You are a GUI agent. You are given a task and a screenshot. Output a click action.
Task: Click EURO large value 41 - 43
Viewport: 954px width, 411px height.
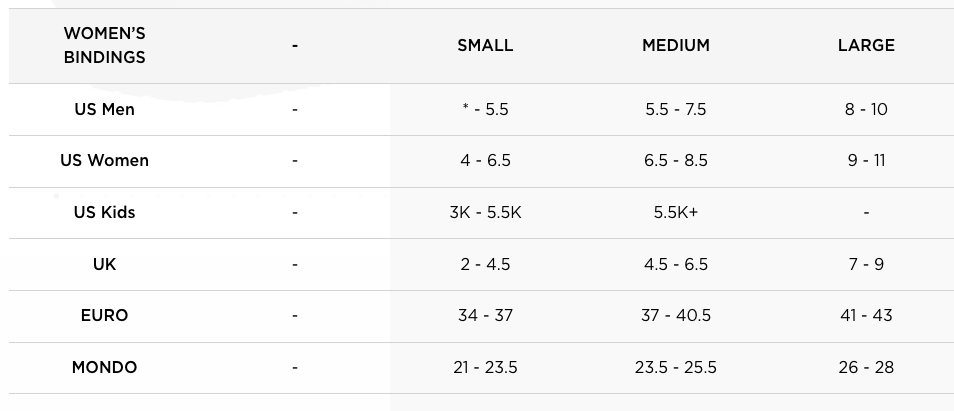[x=866, y=316]
